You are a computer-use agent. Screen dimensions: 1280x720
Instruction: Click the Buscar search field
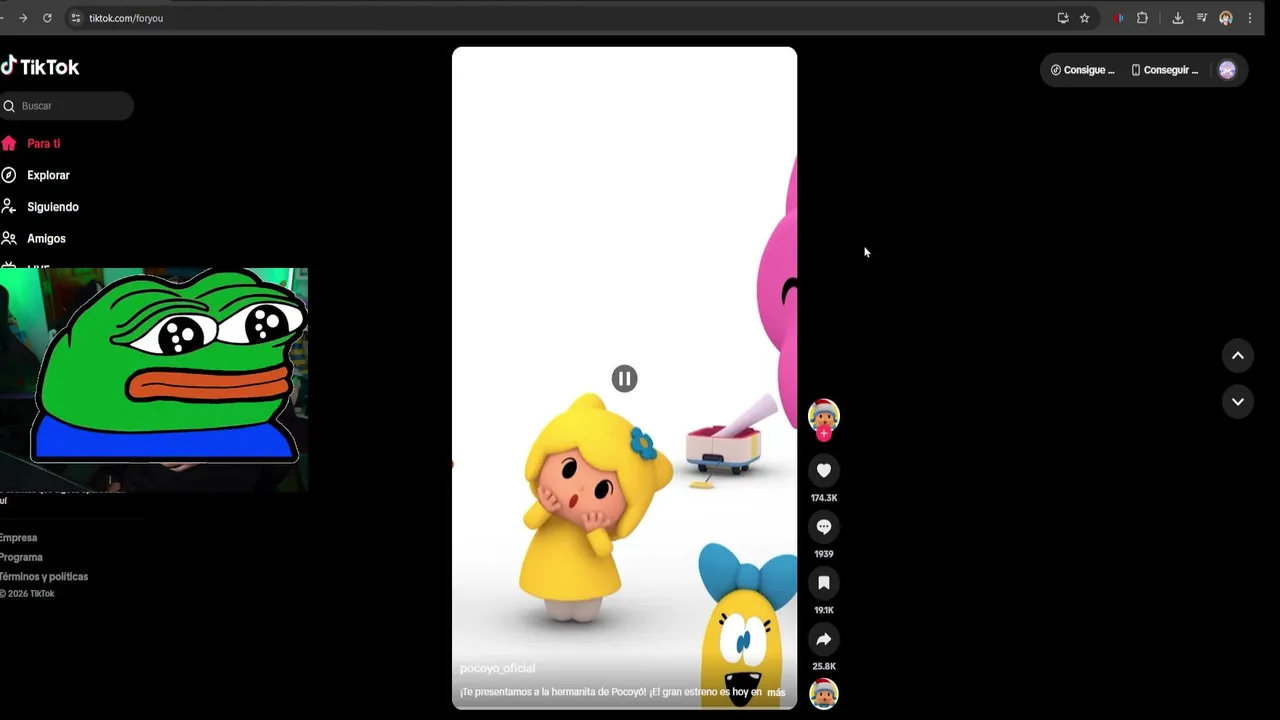tap(66, 106)
